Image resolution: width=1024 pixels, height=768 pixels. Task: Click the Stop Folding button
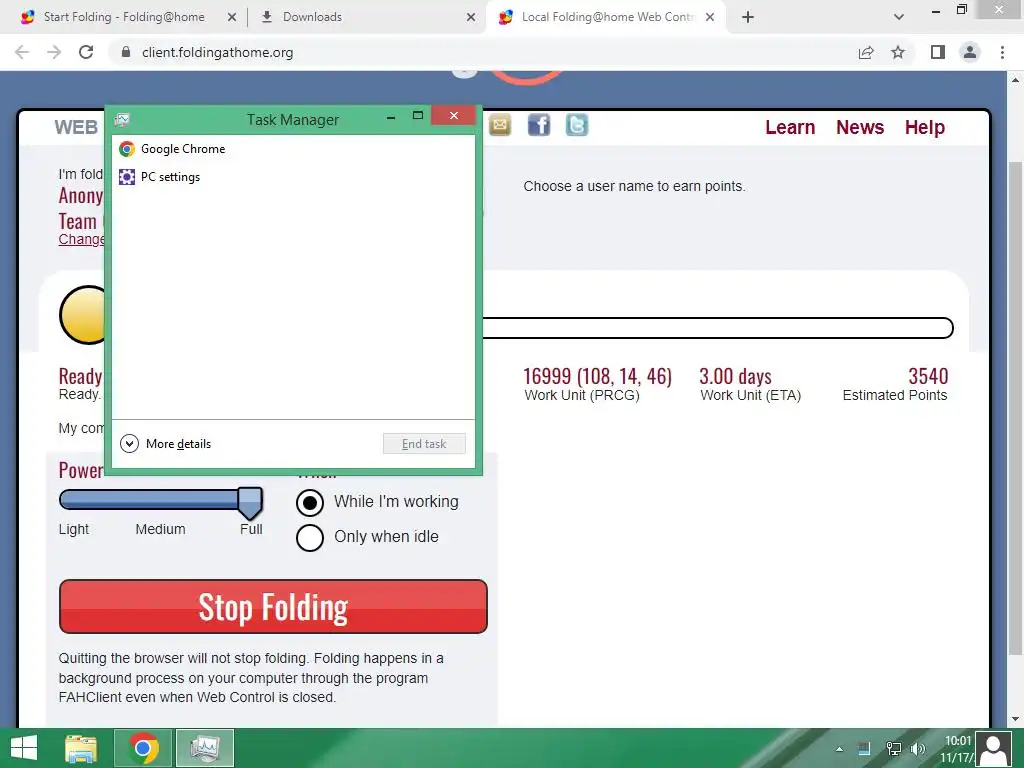point(273,607)
